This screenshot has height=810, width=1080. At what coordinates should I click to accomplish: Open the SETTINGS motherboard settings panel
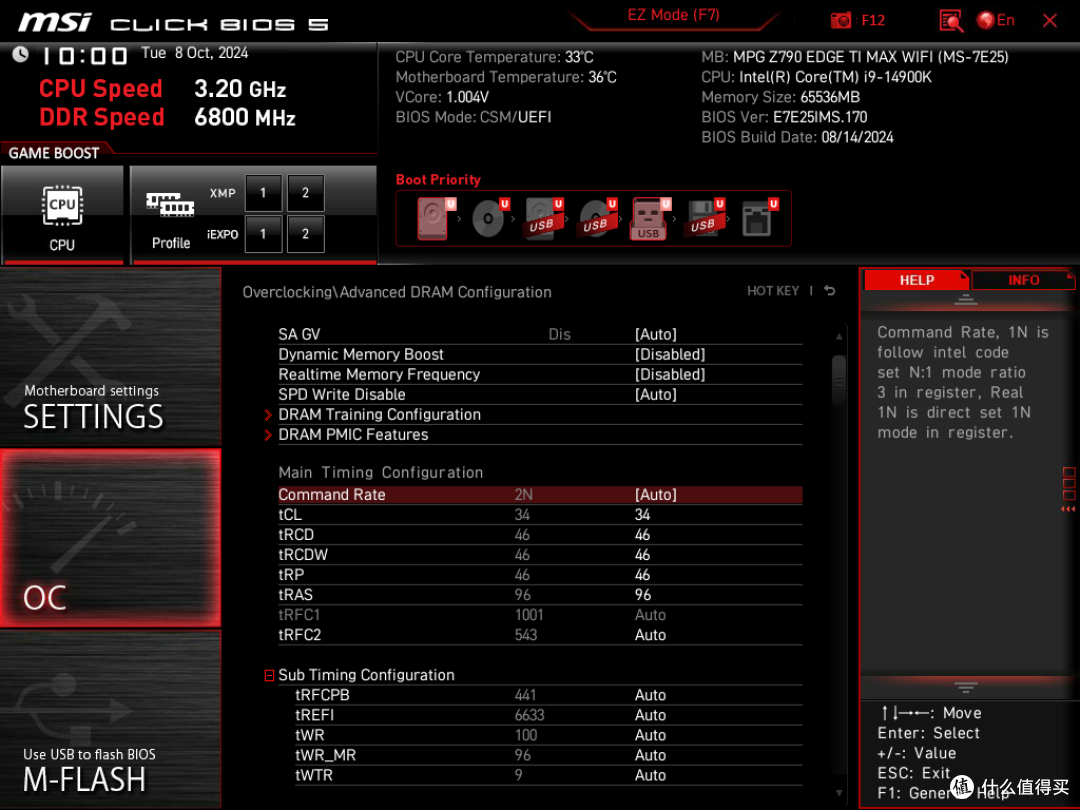pyautogui.click(x=110, y=357)
